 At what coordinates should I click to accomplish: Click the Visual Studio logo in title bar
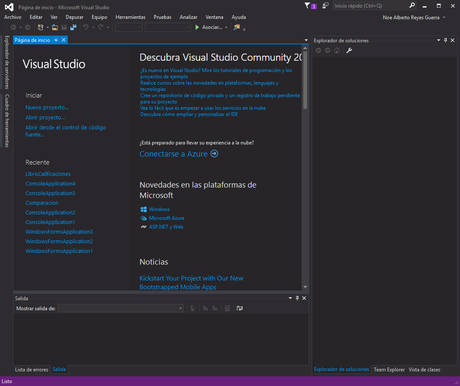9,7
